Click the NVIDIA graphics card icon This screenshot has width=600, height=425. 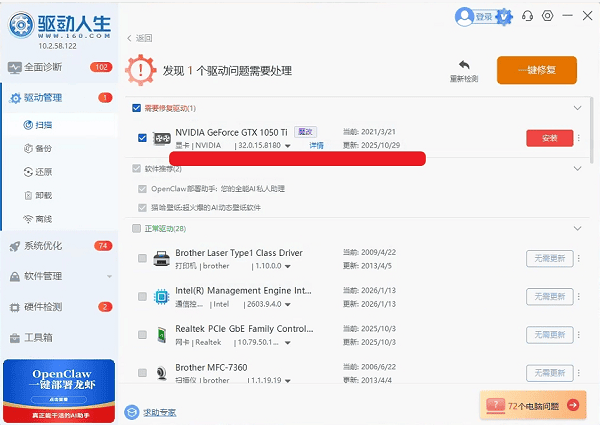pyautogui.click(x=162, y=138)
